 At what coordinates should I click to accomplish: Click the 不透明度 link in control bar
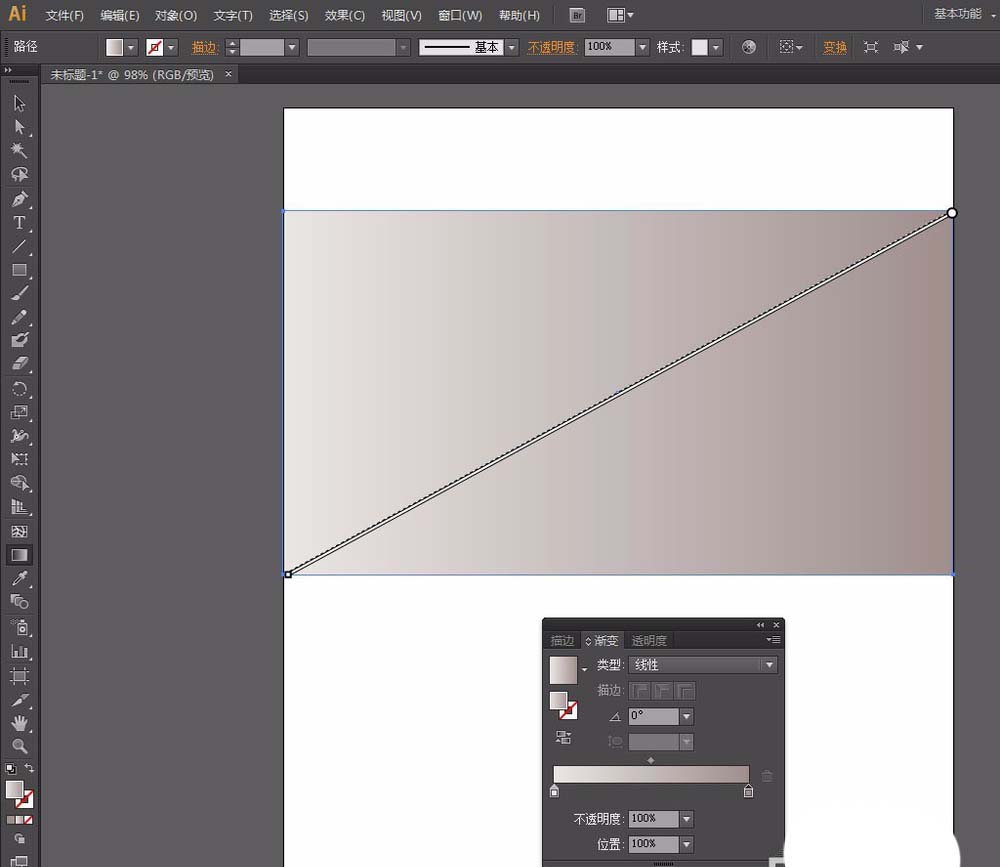(552, 47)
